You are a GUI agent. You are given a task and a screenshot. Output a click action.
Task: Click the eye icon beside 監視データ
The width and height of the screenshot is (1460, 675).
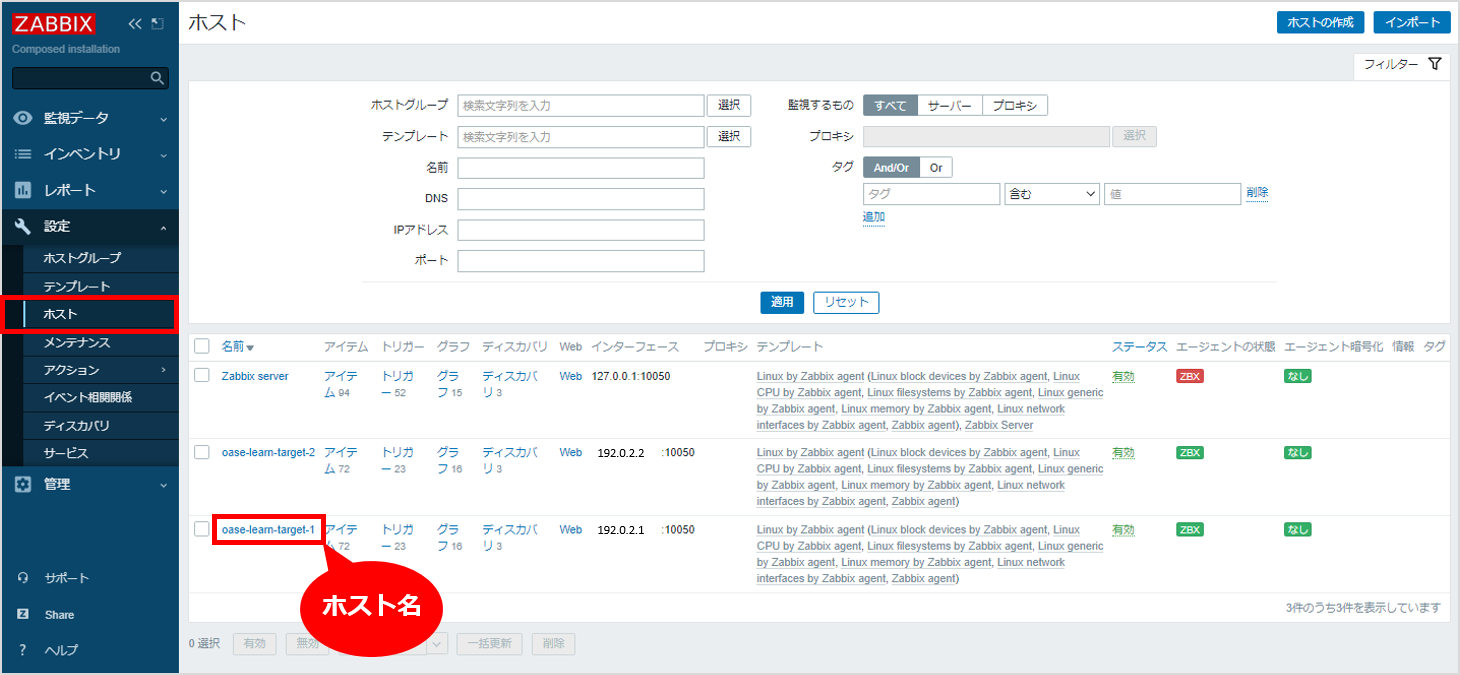[23, 118]
